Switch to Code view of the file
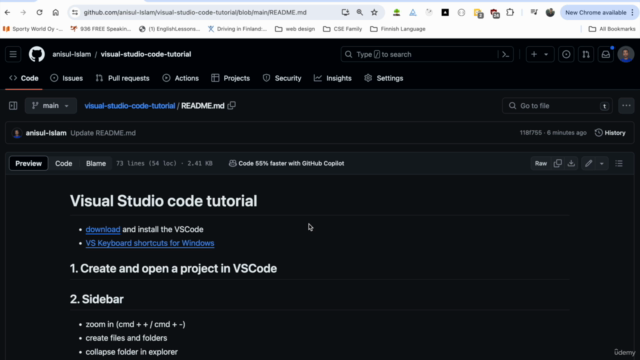Screen dimensions: 640x360 (64, 163)
